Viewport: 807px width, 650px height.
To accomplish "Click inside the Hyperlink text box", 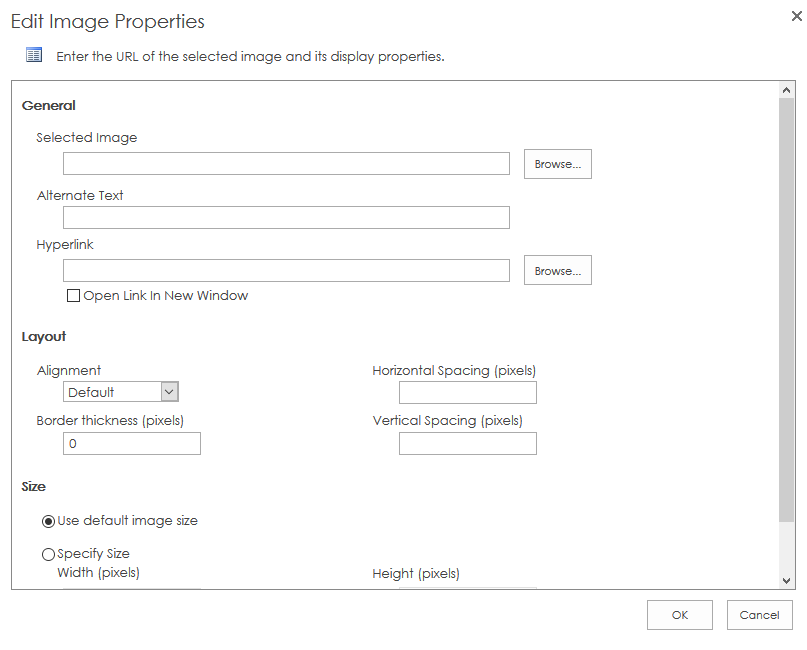I will point(287,270).
